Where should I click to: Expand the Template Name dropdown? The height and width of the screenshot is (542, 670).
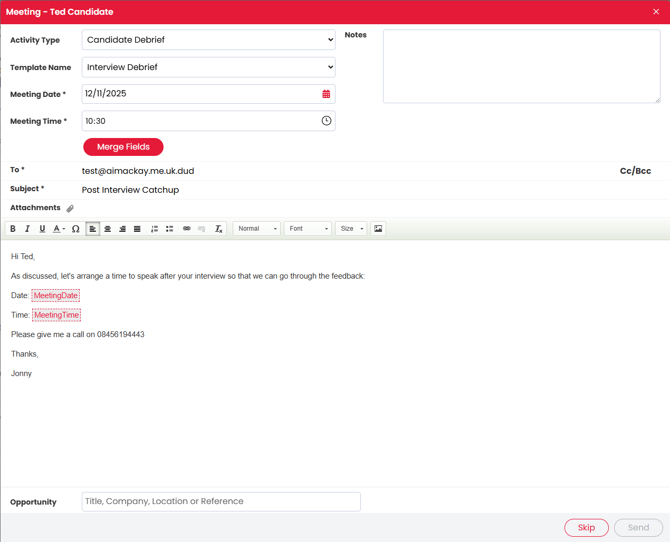[208, 67]
